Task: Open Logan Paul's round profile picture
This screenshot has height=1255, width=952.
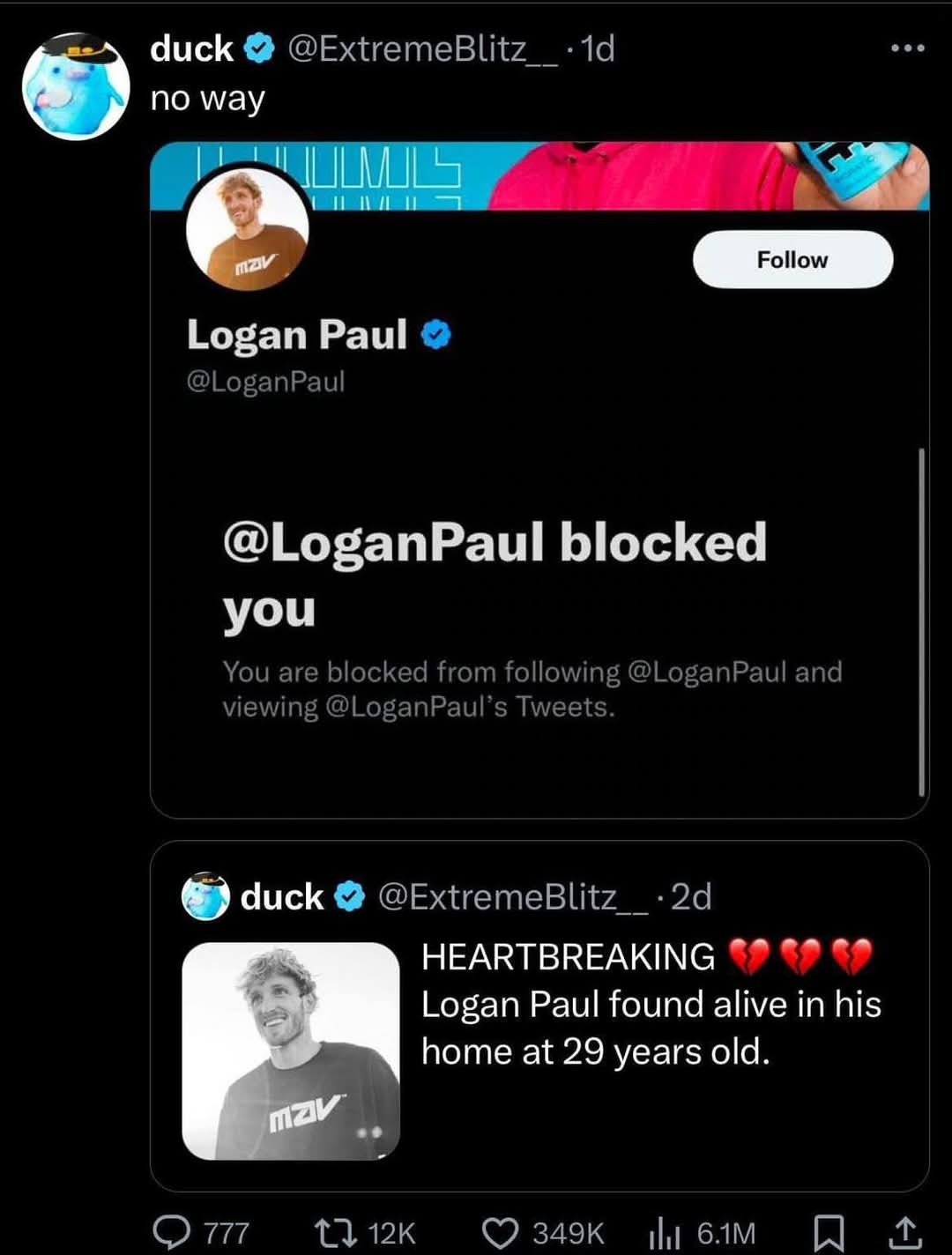Action: coord(247,229)
